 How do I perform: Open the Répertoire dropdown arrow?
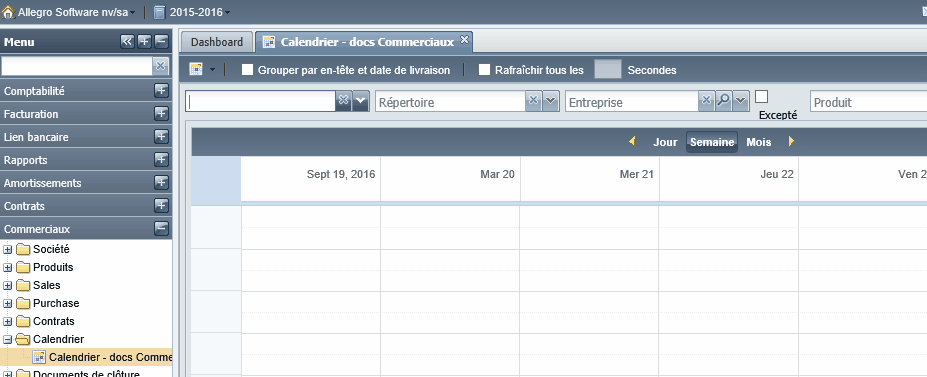pyautogui.click(x=550, y=100)
